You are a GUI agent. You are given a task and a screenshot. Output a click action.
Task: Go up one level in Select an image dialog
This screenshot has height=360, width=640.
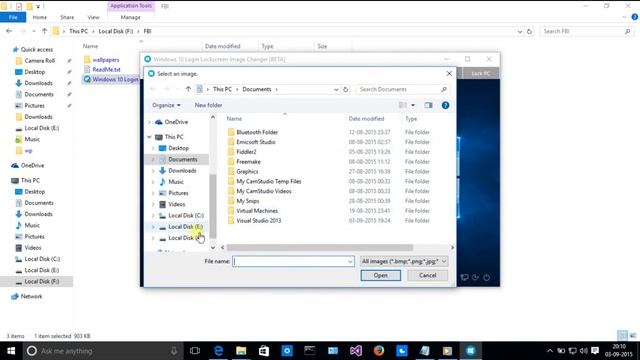tap(188, 89)
